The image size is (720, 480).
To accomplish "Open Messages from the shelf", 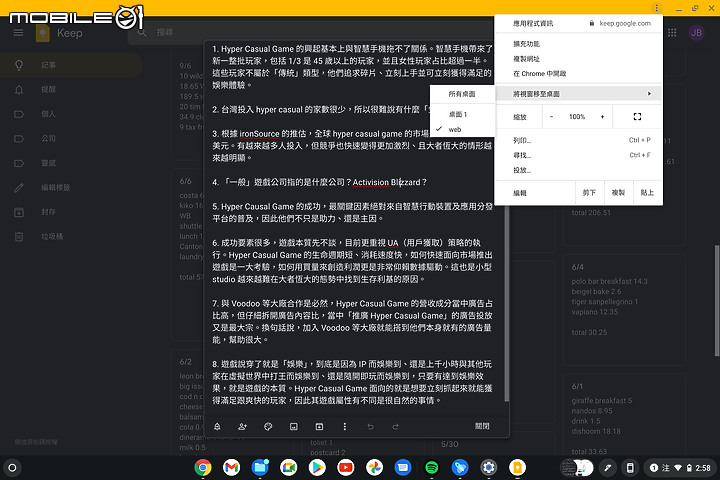I will tap(403, 468).
